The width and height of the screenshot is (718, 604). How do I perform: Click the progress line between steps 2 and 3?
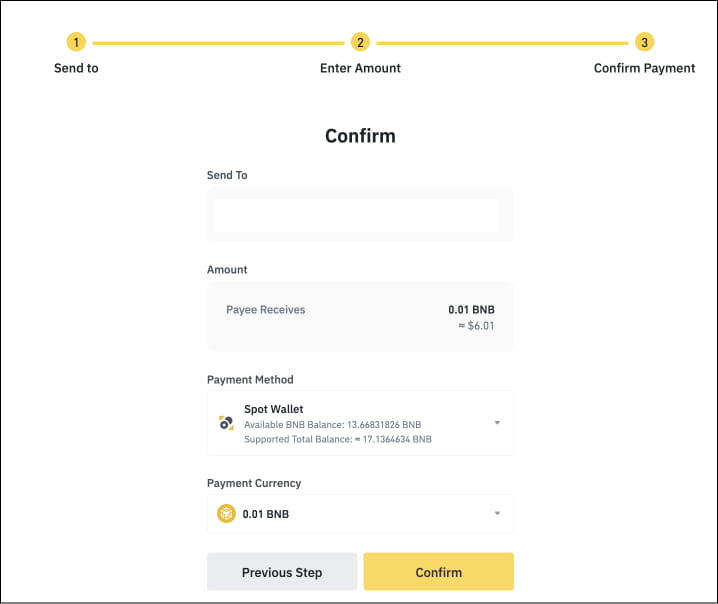pos(502,43)
